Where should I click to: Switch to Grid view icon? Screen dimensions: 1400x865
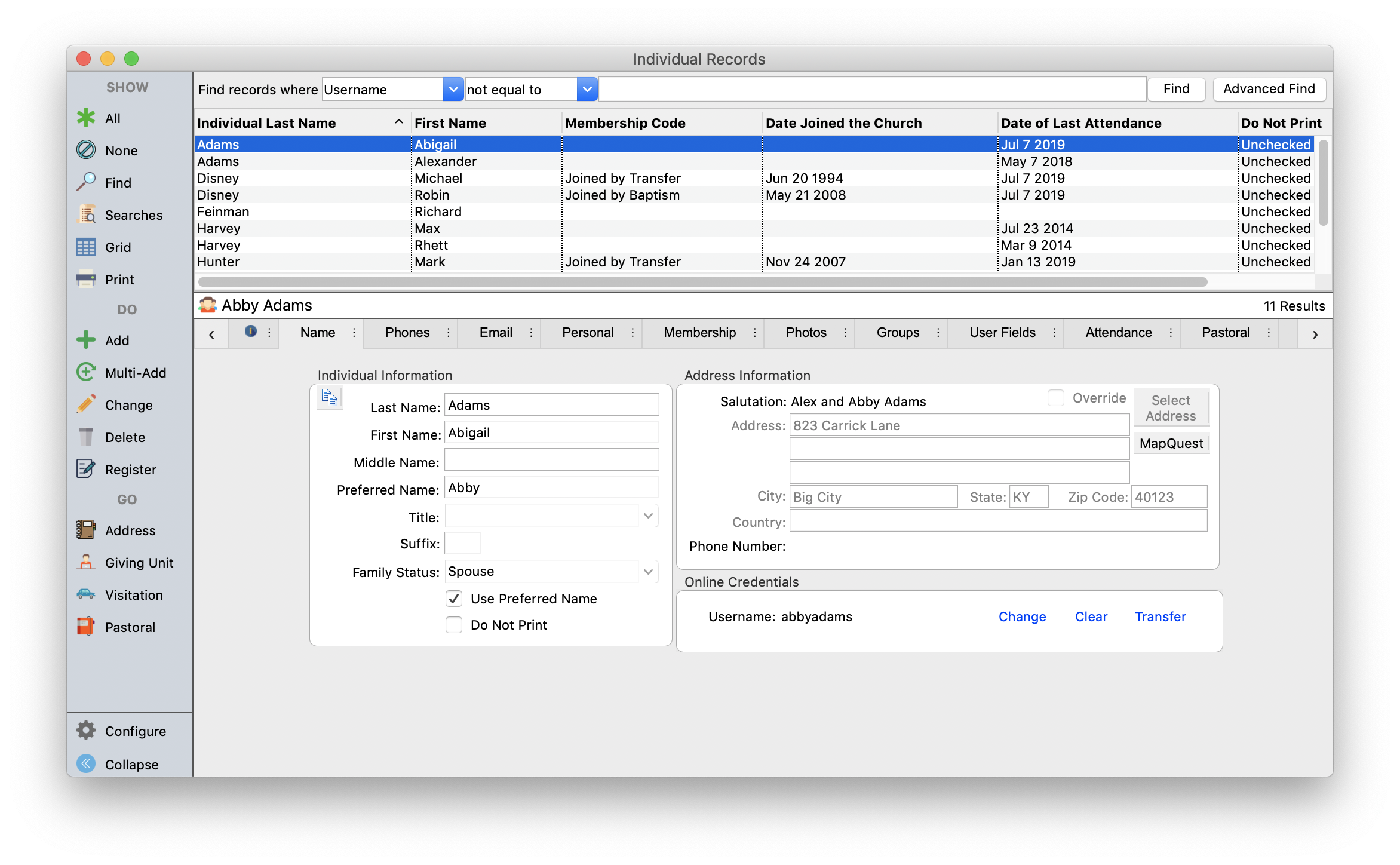click(86, 247)
